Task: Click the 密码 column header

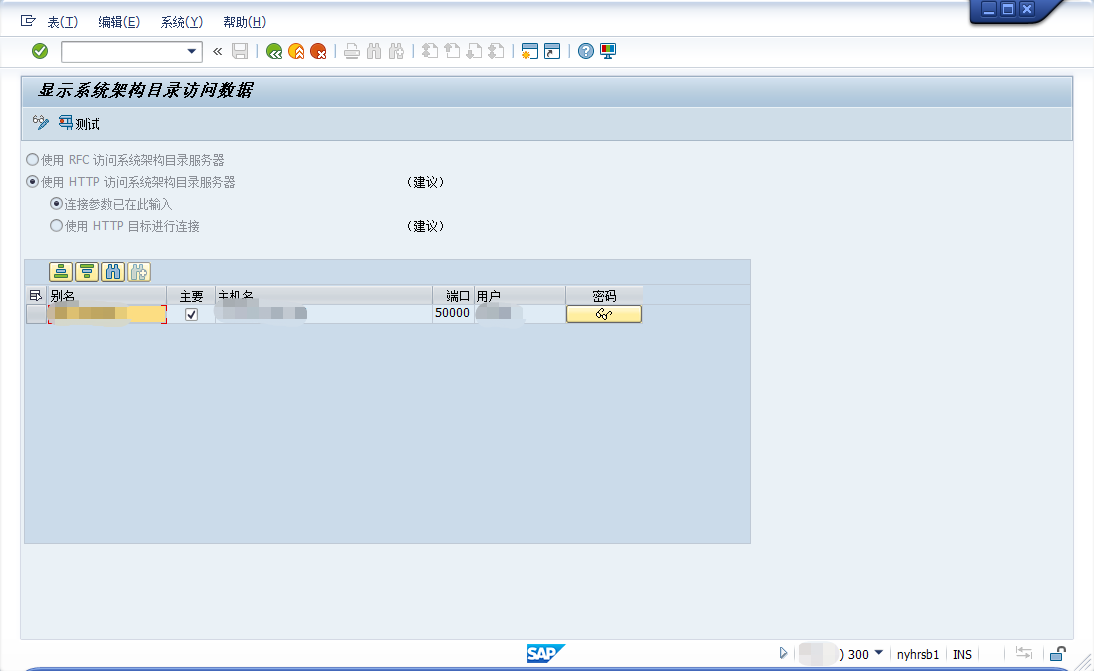Action: point(604,296)
